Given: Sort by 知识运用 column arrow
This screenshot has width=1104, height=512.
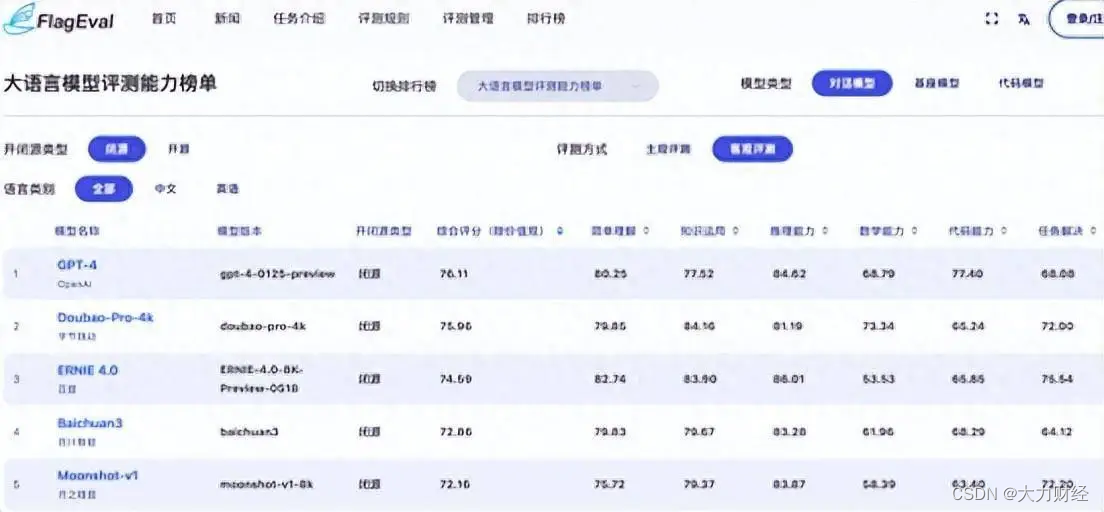Looking at the screenshot, I should click(736, 231).
